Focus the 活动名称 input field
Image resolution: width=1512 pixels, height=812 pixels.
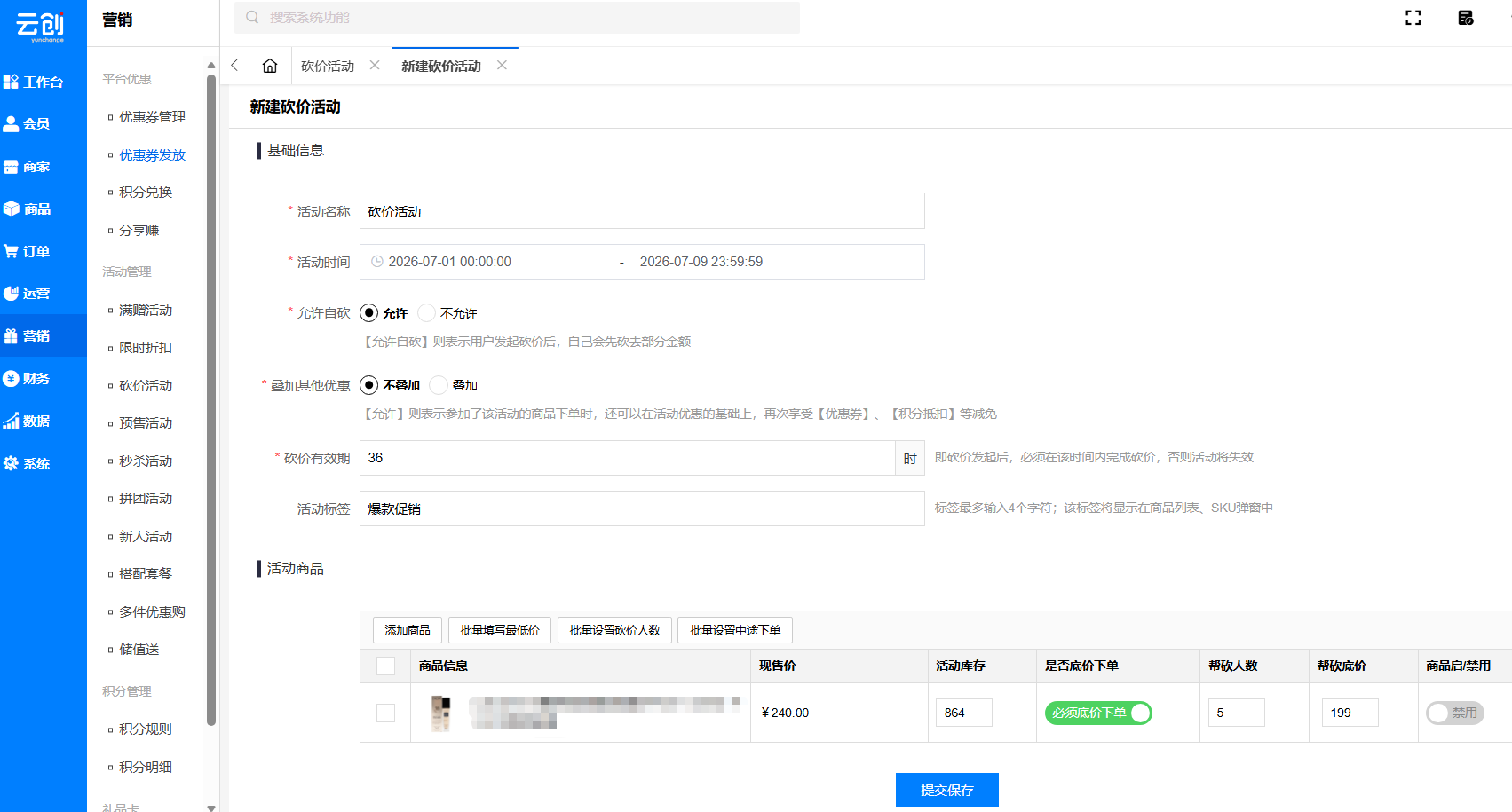pos(642,211)
